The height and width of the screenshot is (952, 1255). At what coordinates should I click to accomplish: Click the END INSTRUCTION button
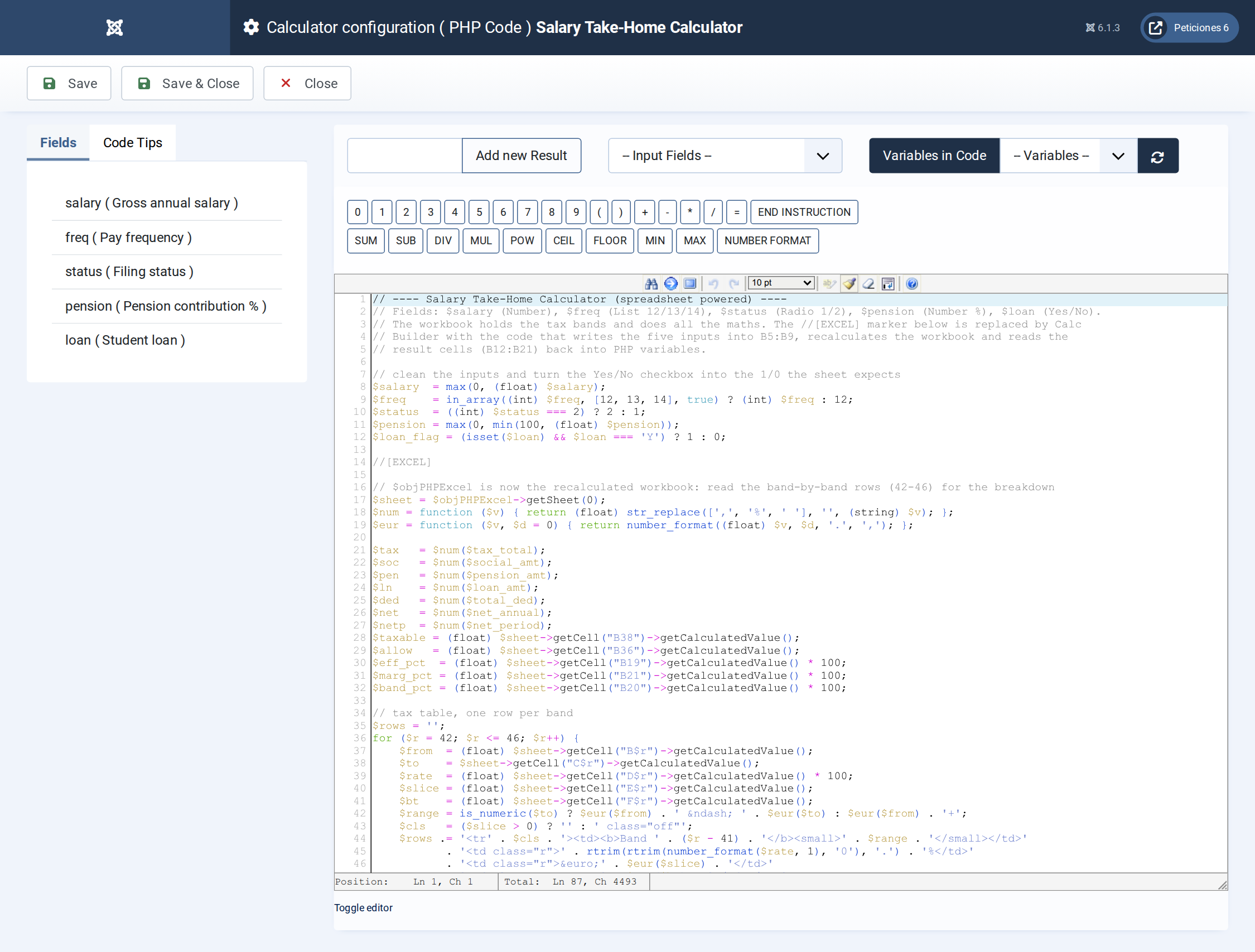point(804,212)
